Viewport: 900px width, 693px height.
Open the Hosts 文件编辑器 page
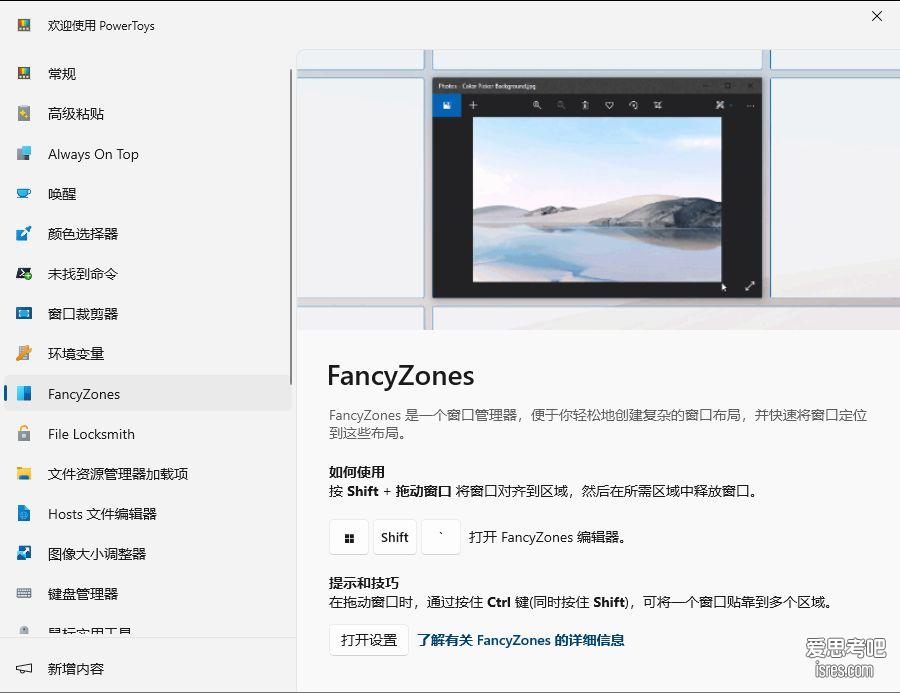pyautogui.click(x=148, y=513)
